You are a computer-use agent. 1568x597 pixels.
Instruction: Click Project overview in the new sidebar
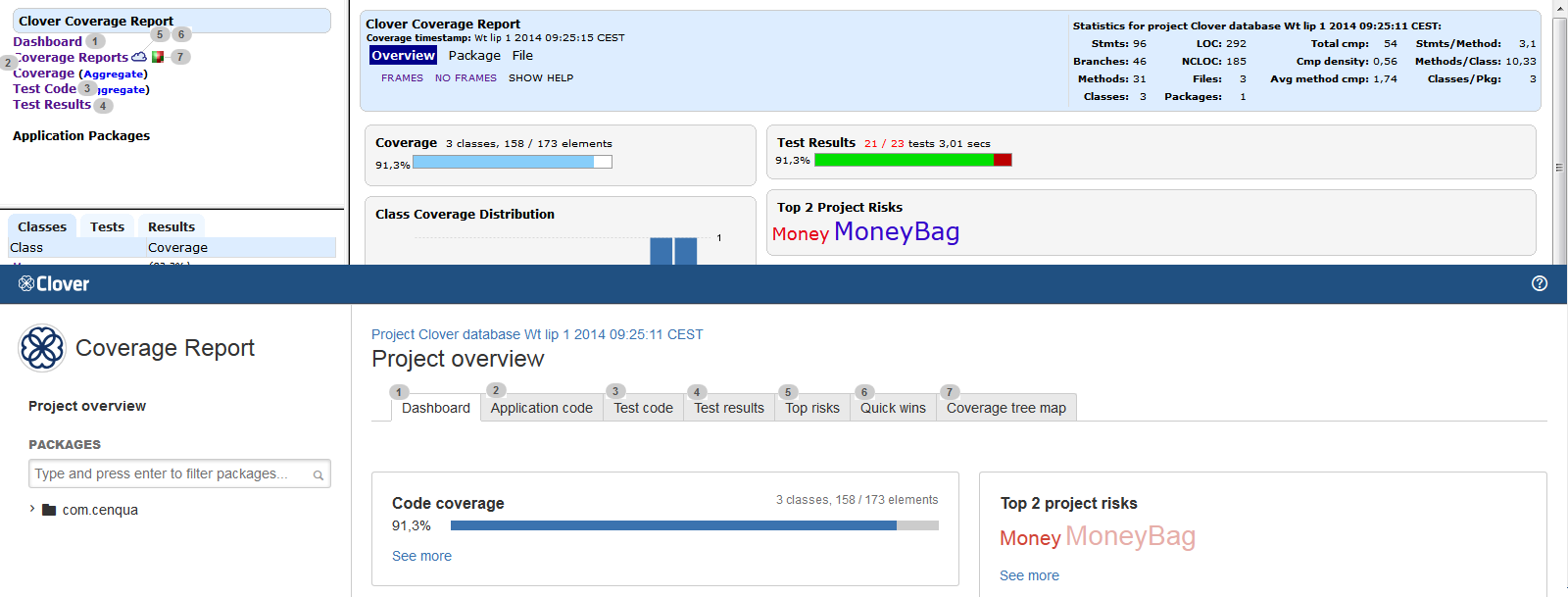[87, 406]
